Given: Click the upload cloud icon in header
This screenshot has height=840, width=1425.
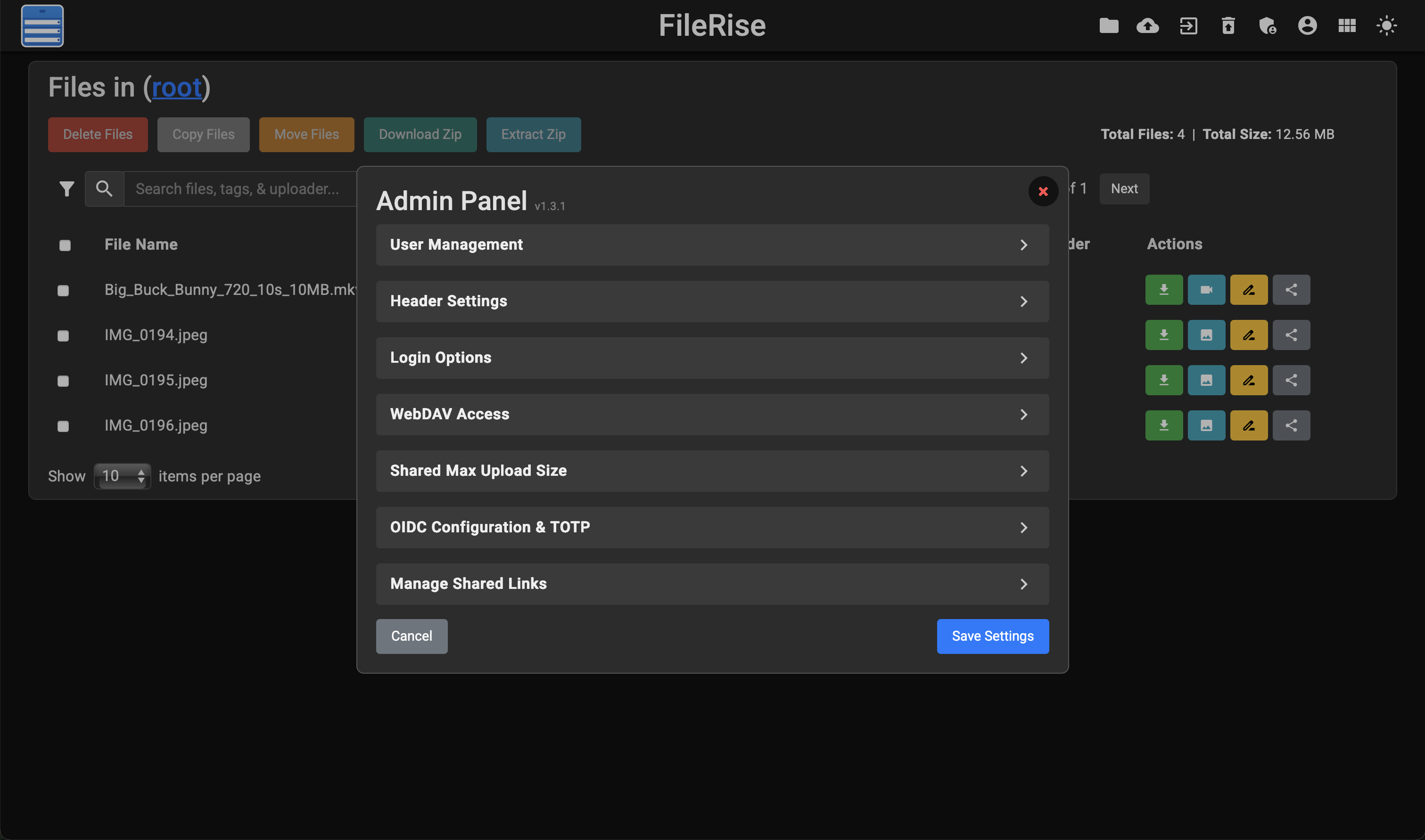Looking at the screenshot, I should (x=1147, y=26).
